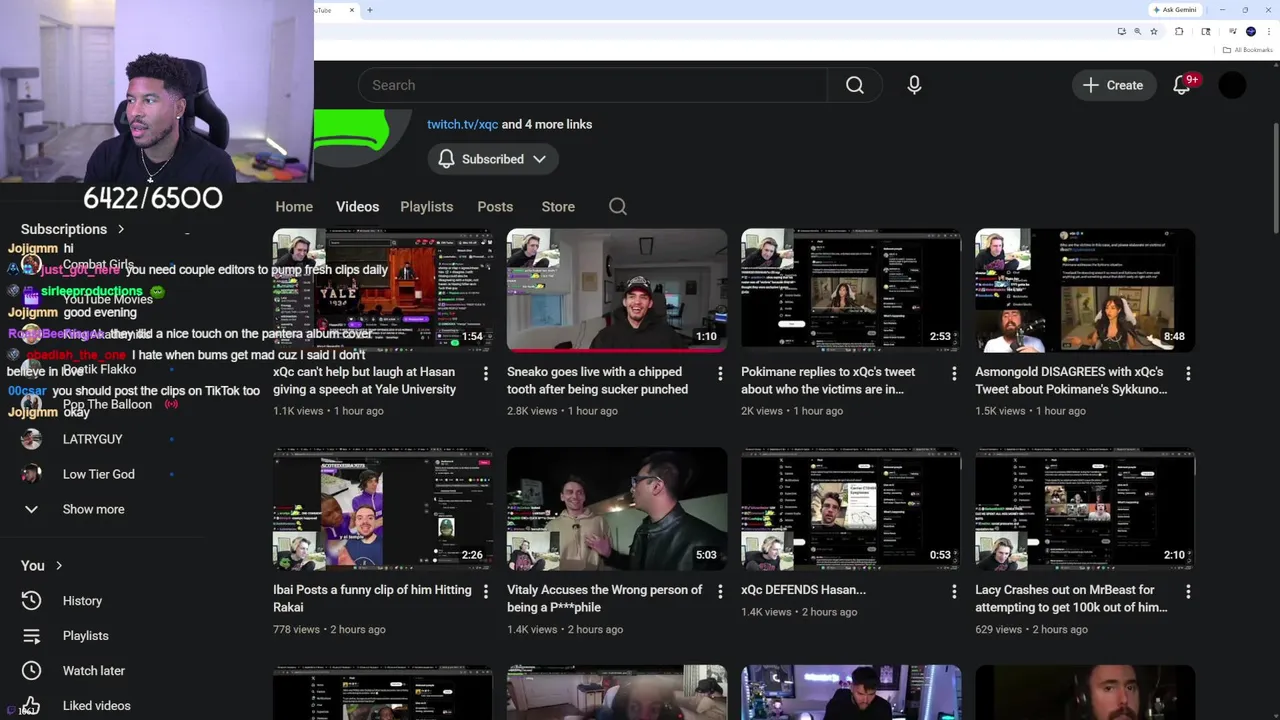This screenshot has width=1280, height=720.
Task: Click the Ask Gemini button
Action: point(1174,10)
